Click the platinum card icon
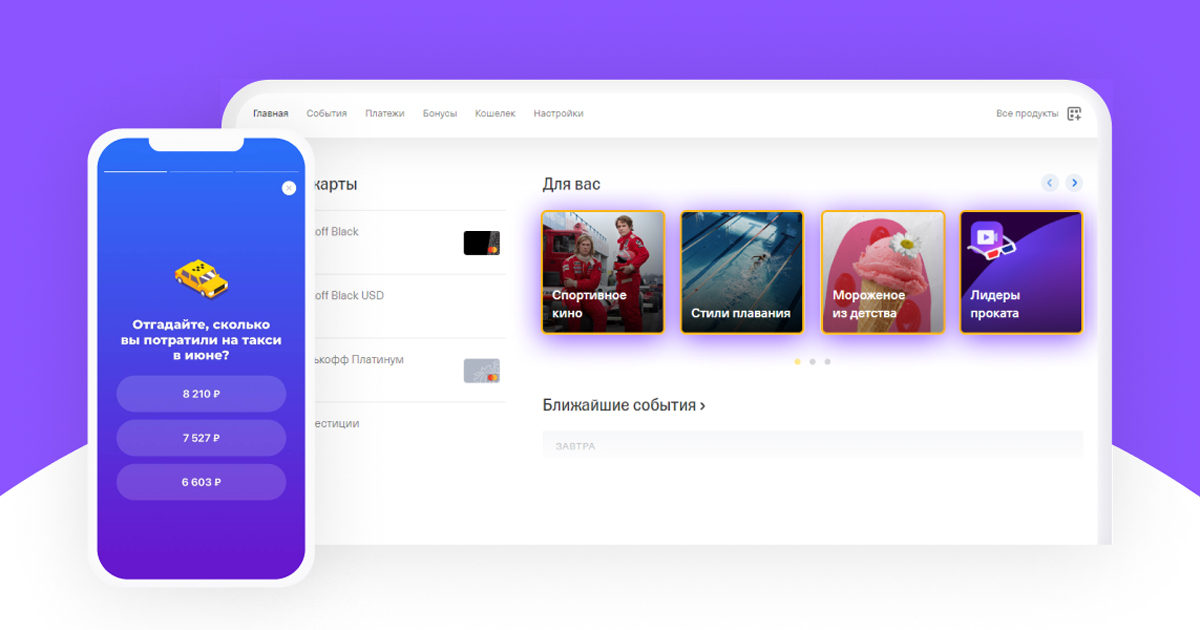Screen dimensions: 1200x630 [x=481, y=371]
